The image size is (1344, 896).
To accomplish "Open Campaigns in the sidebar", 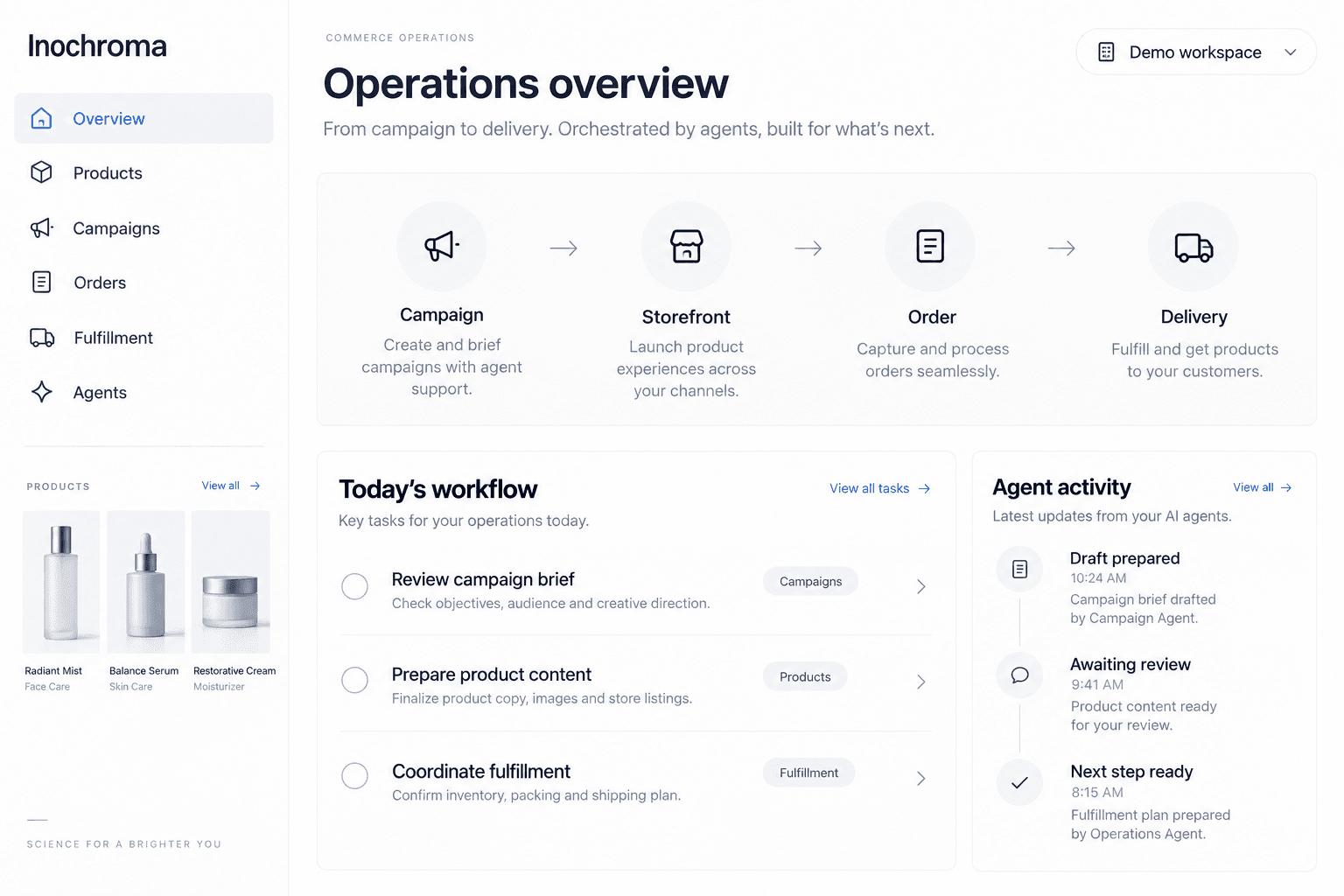I will pyautogui.click(x=143, y=228).
